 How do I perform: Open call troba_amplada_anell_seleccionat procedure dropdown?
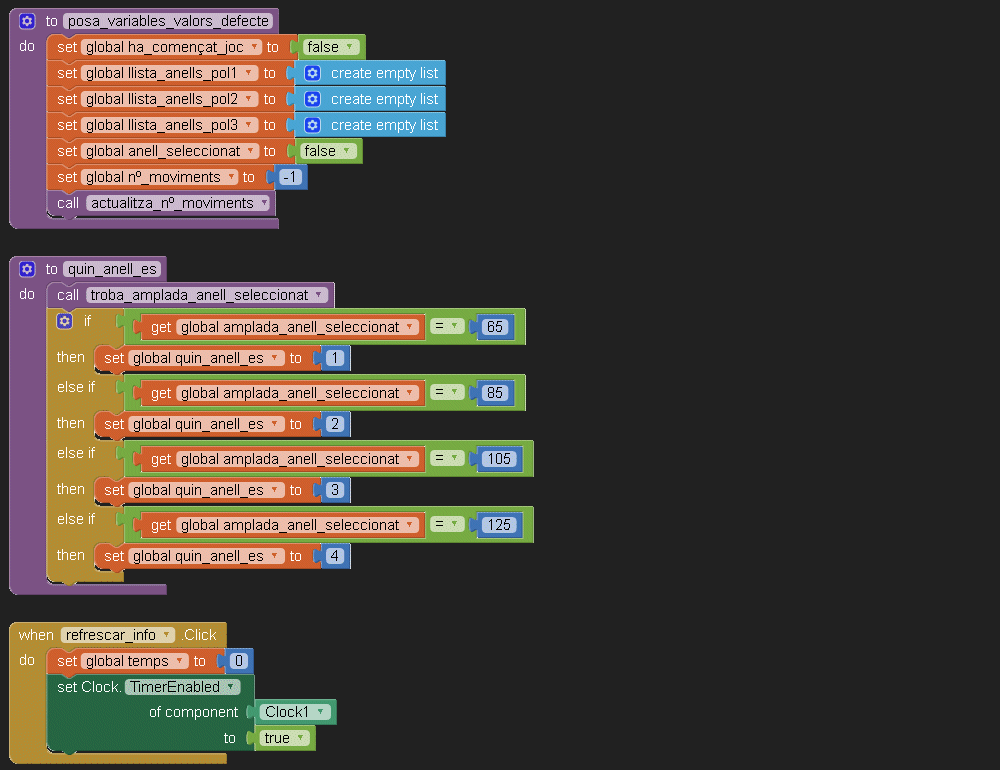pyautogui.click(x=206, y=295)
